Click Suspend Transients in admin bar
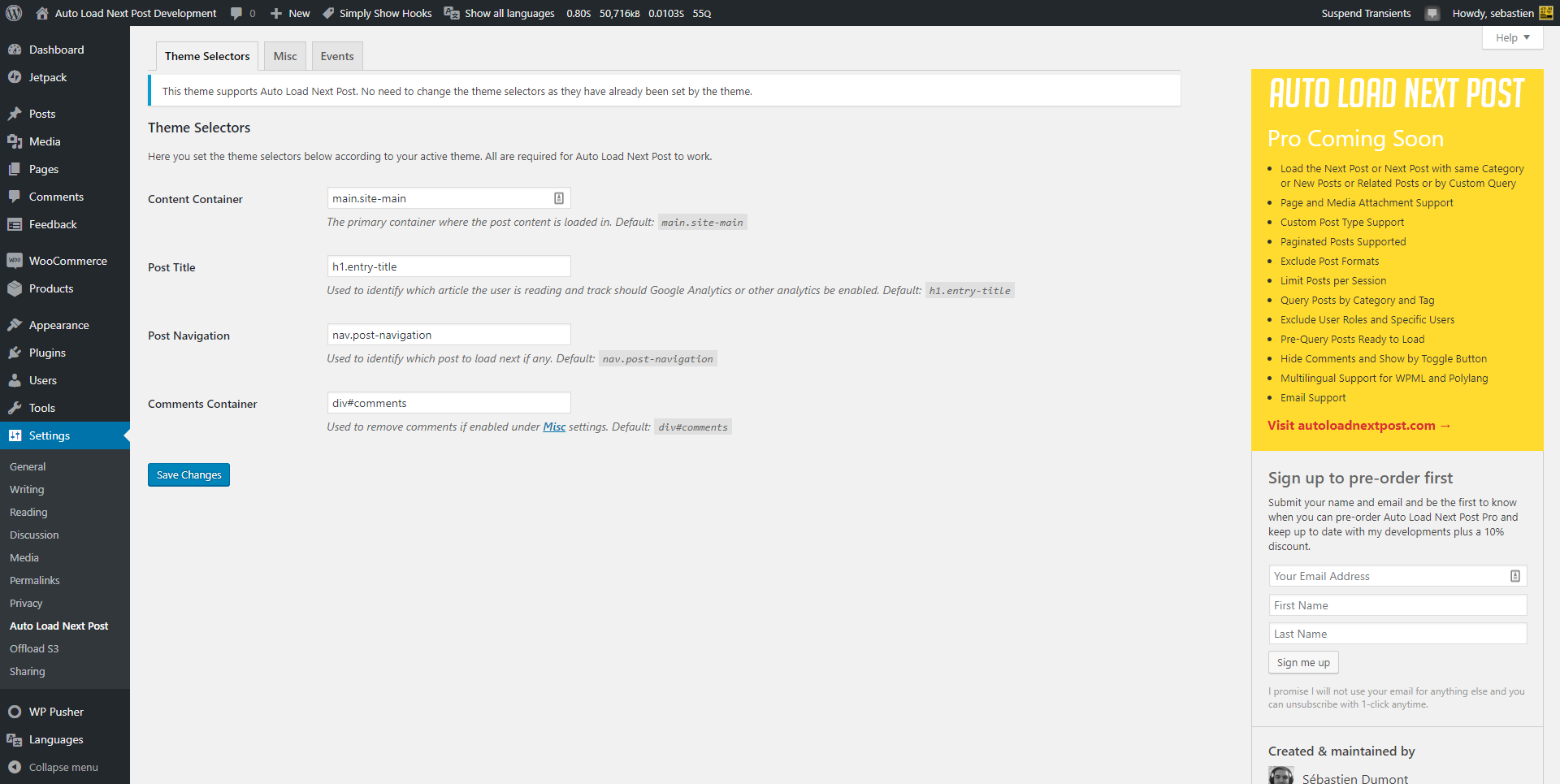 tap(1366, 13)
